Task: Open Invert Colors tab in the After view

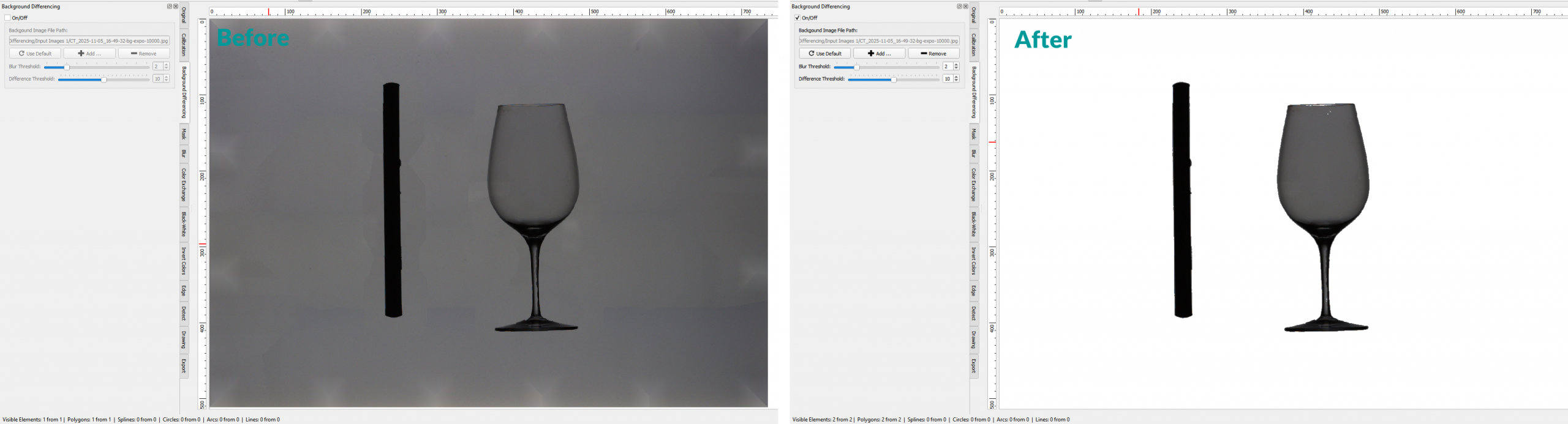Action: click(x=974, y=261)
